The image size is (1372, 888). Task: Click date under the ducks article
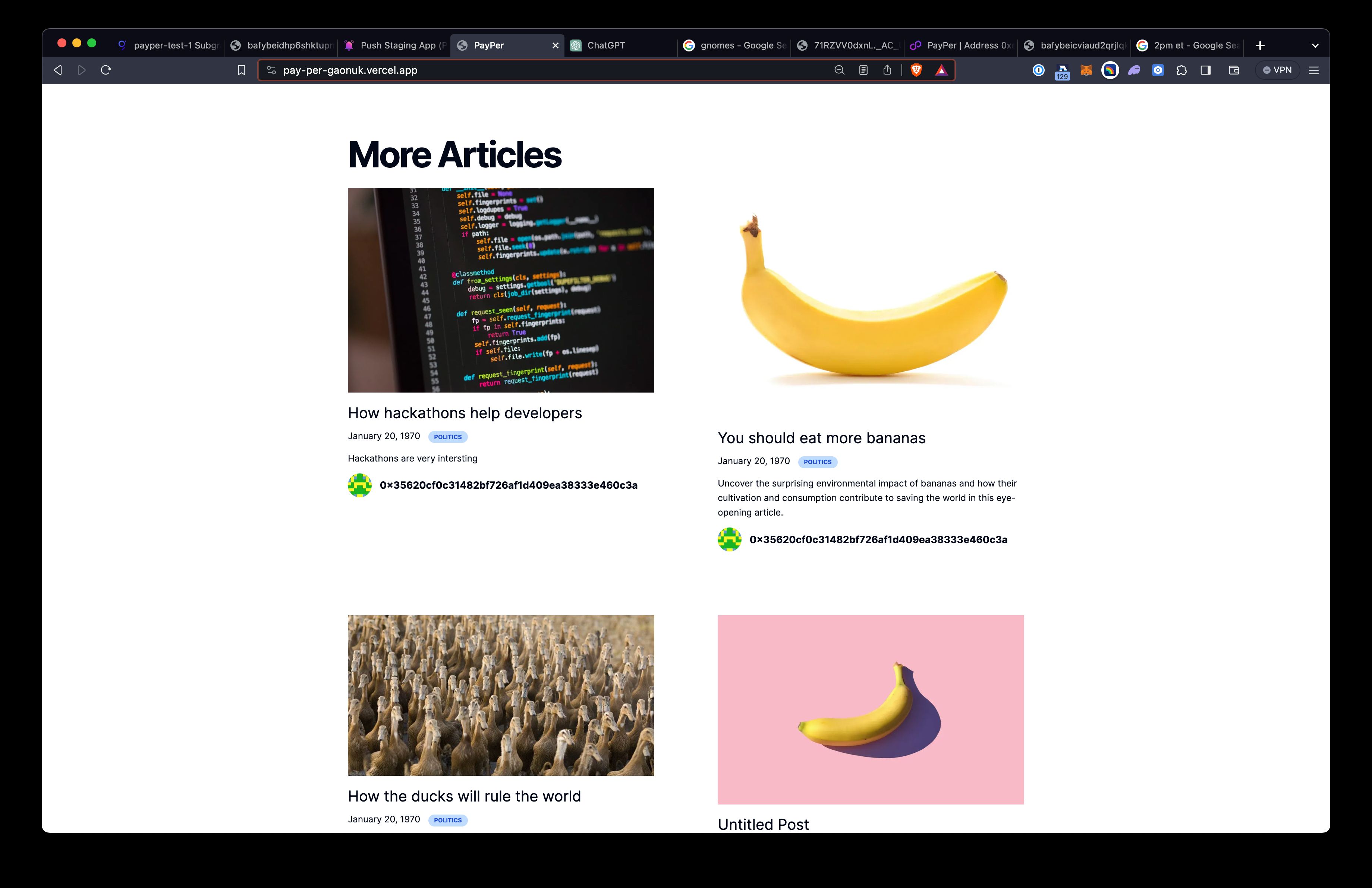coord(384,819)
